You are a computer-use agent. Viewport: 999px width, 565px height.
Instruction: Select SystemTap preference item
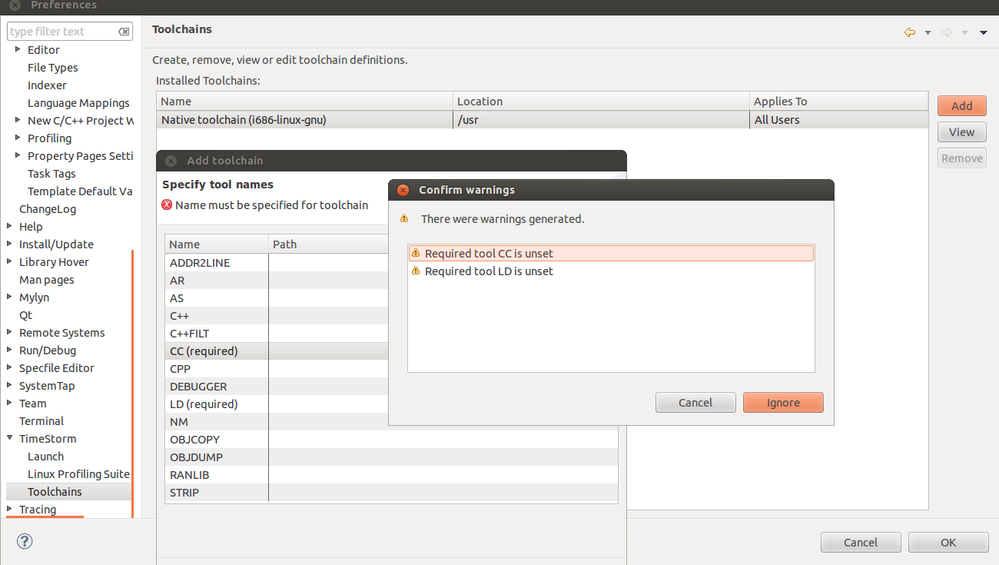[x=47, y=386]
